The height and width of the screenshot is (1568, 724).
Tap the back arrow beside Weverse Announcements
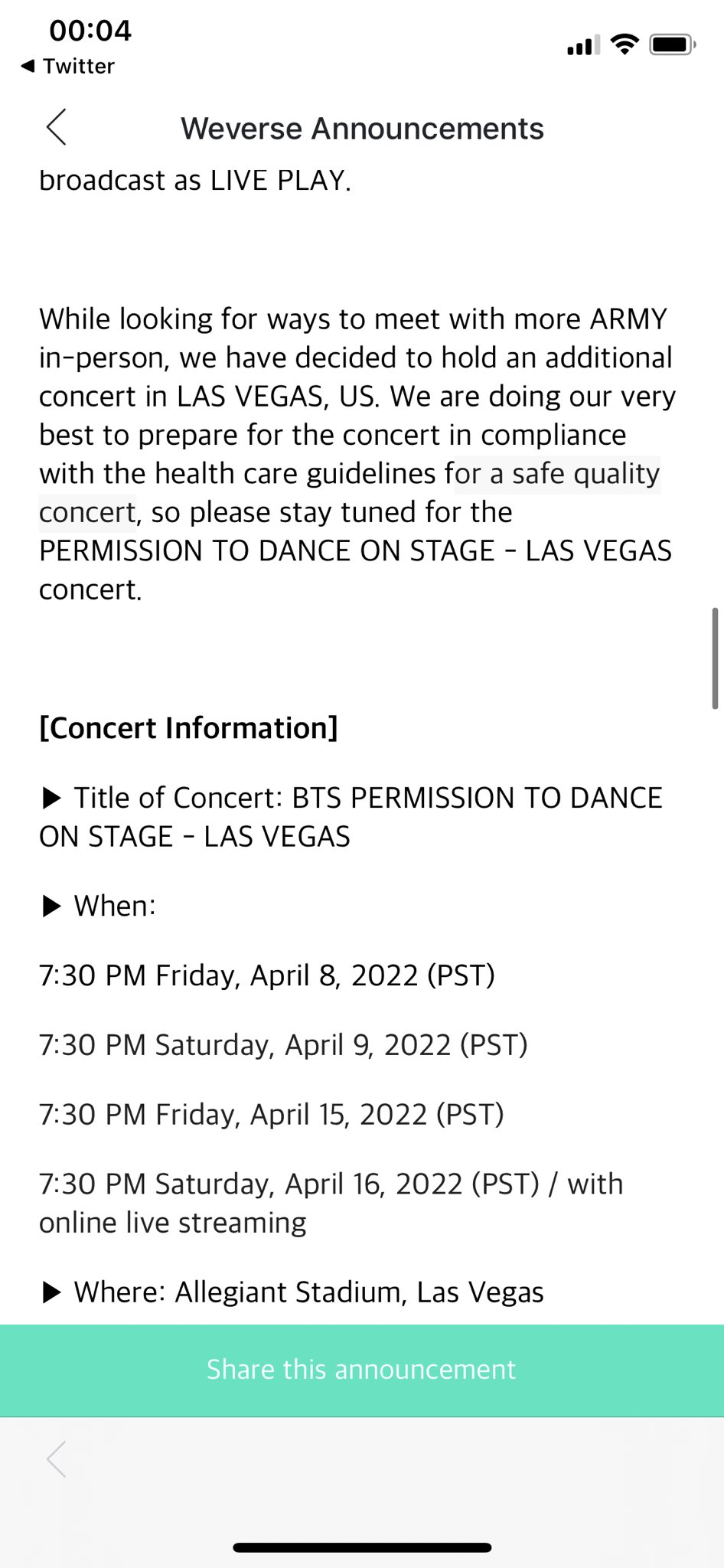pos(56,127)
